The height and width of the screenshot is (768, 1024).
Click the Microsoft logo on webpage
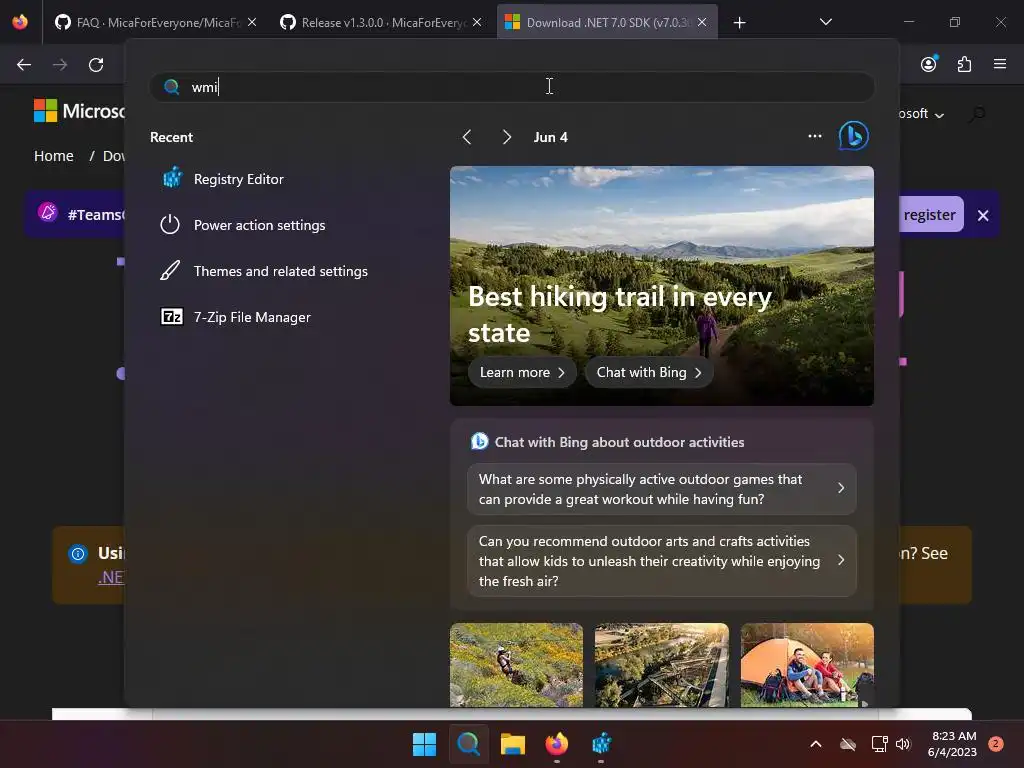coord(78,111)
